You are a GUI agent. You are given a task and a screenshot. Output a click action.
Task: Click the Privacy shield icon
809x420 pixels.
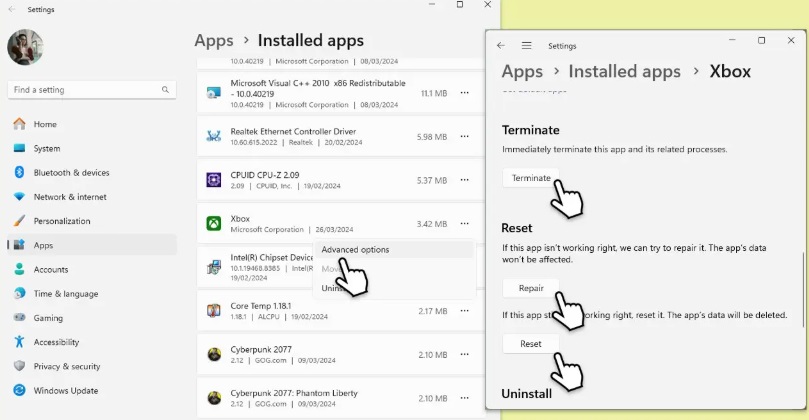[x=19, y=366]
